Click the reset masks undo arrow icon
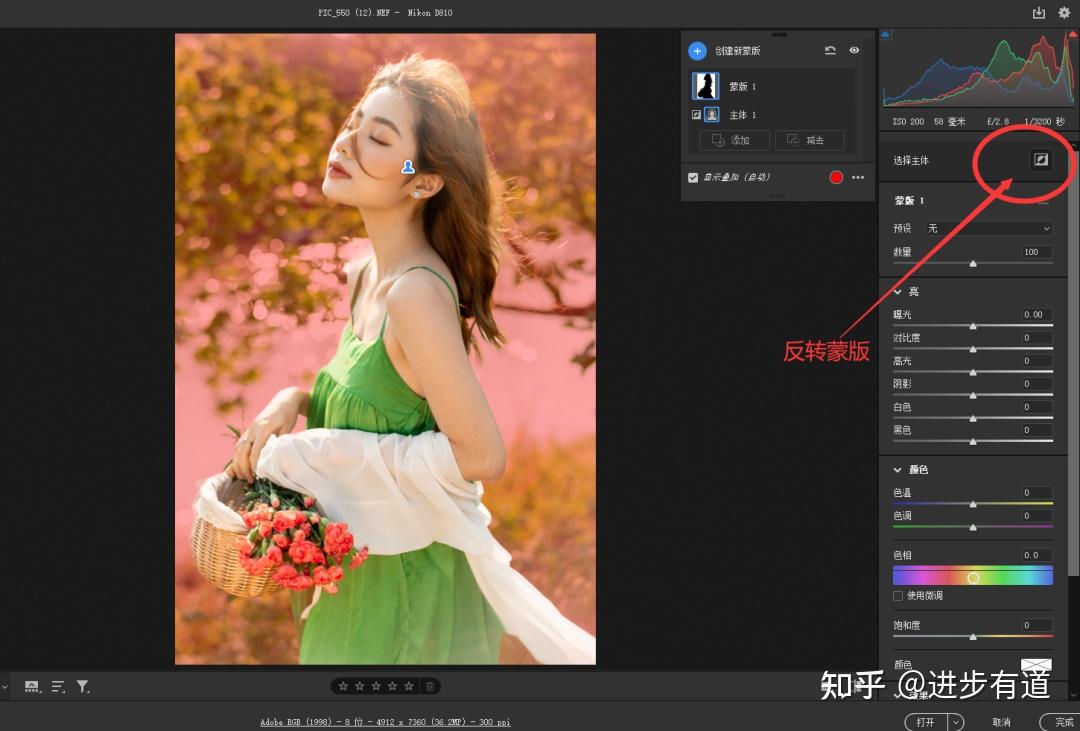Image resolution: width=1080 pixels, height=731 pixels. tap(830, 50)
